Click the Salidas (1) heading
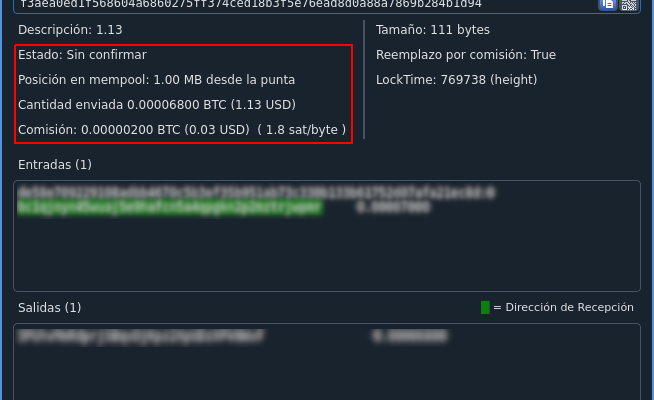Viewport: 654px width, 400px height. [x=50, y=308]
